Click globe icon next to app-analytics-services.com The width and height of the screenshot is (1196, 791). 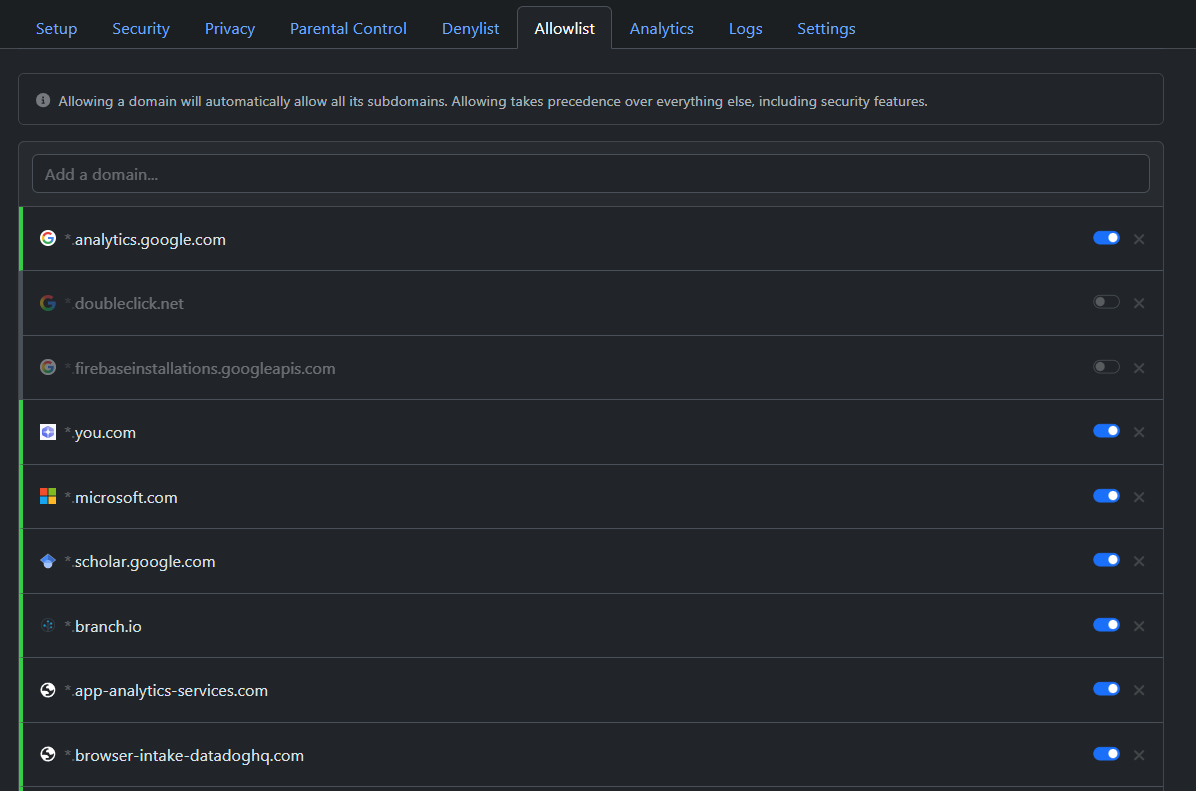pyautogui.click(x=47, y=690)
